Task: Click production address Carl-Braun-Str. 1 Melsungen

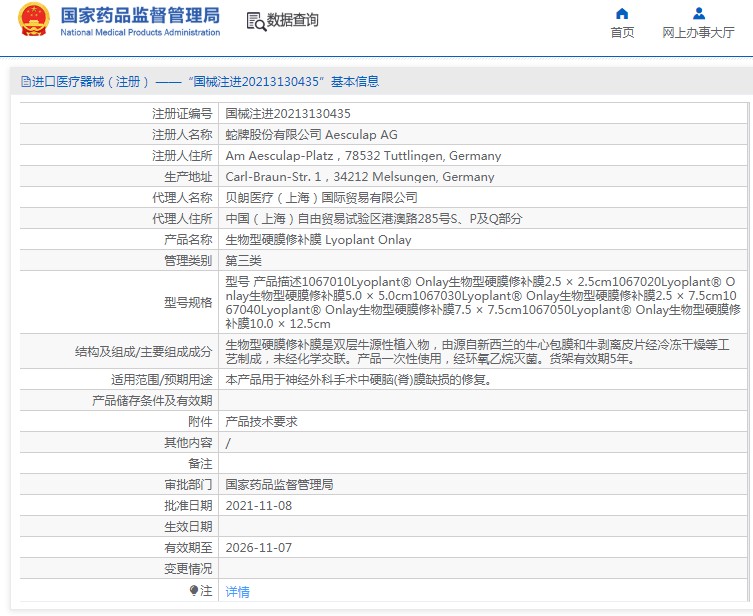Action: (360, 177)
